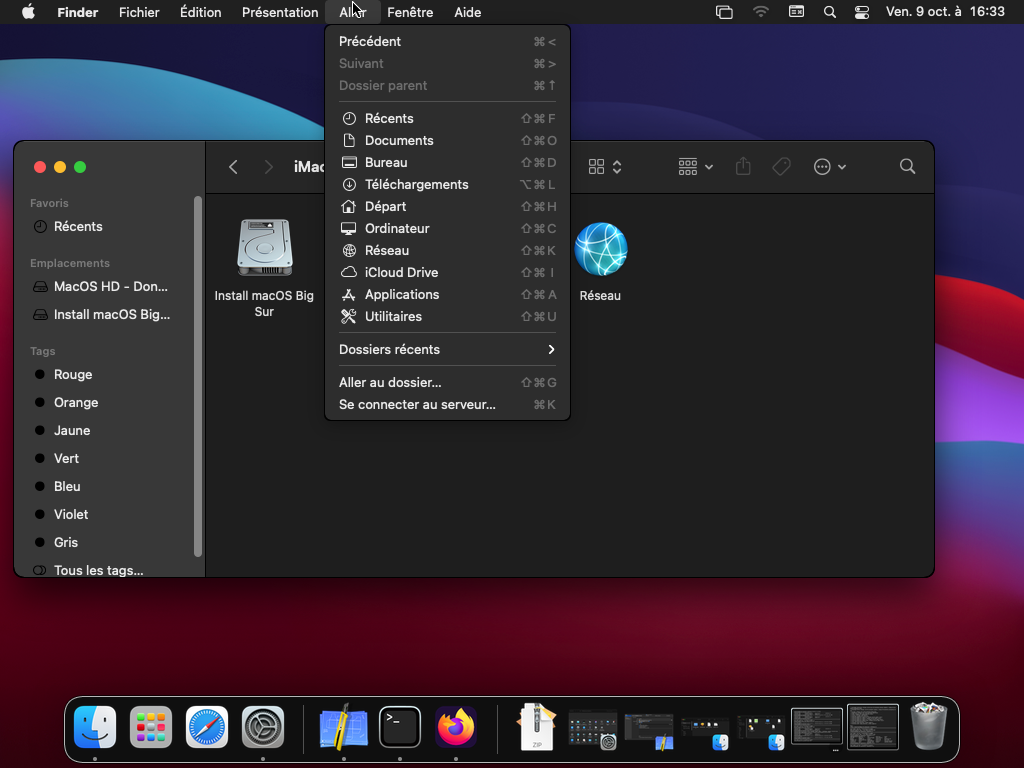Open System Preferences from the Dock
Viewport: 1024px width, 768px height.
point(263,727)
